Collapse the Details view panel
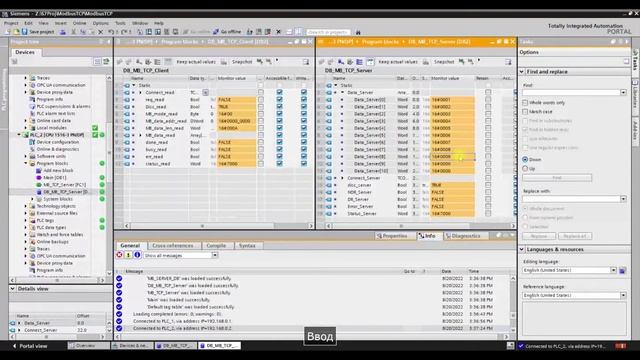Viewport: 640px width, 360px height. pyautogui.click(x=13, y=289)
